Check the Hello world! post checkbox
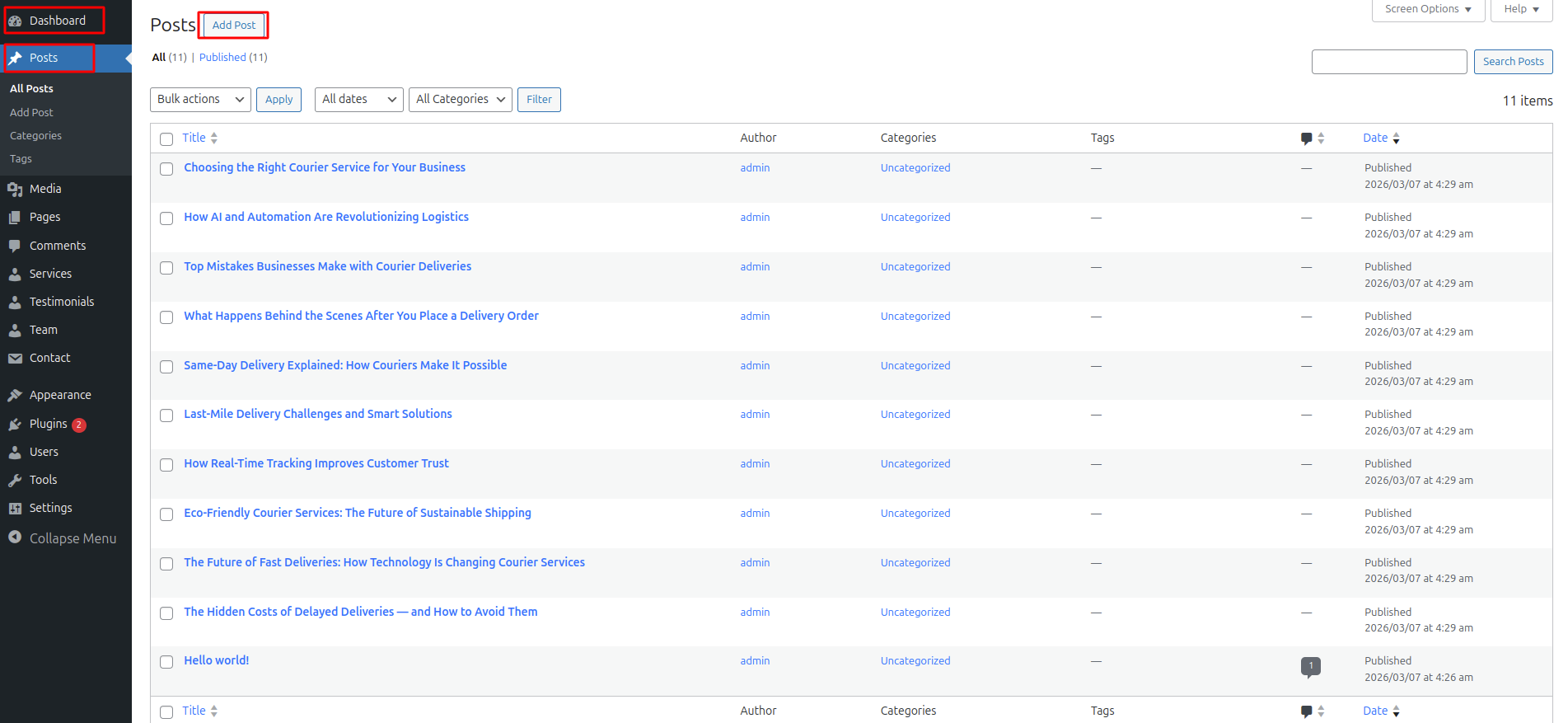 click(x=166, y=662)
